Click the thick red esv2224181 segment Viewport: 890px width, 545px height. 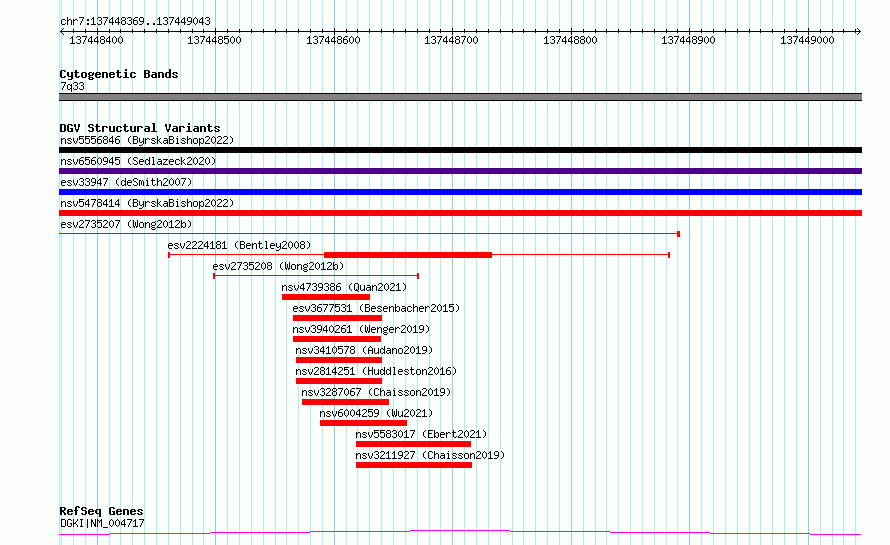[x=408, y=255]
